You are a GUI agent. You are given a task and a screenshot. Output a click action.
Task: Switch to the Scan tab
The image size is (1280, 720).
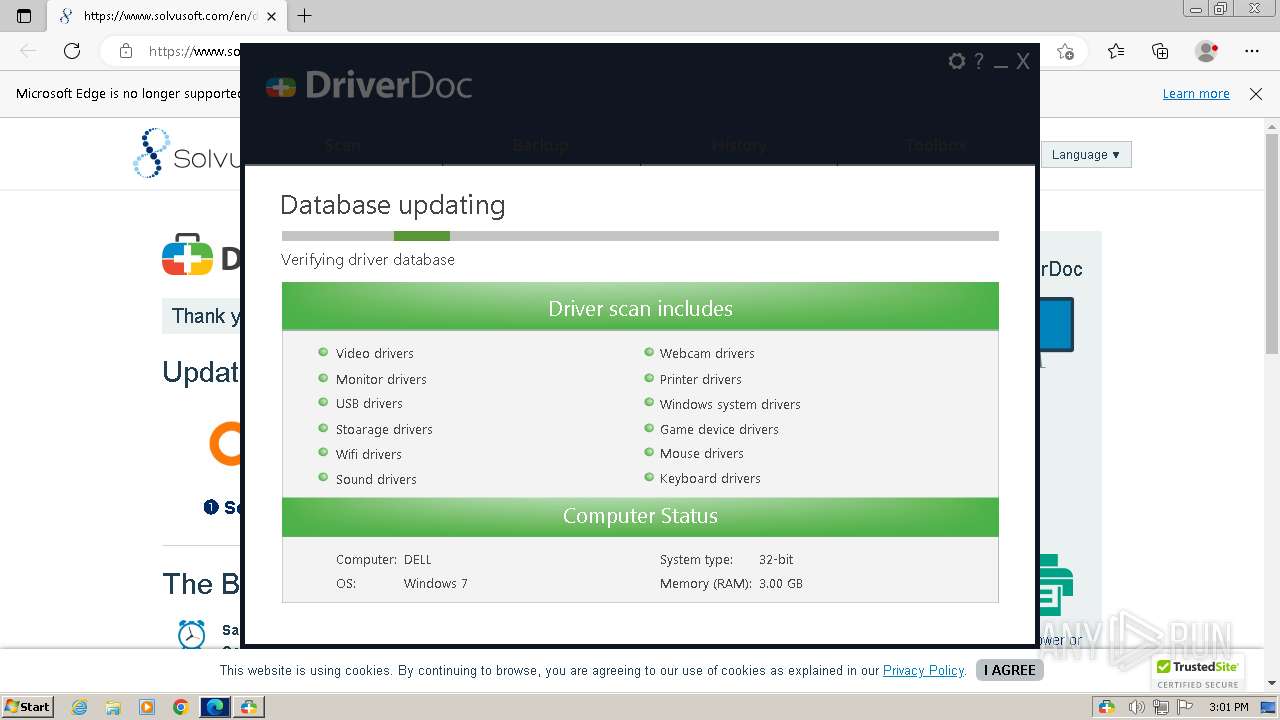click(x=343, y=145)
